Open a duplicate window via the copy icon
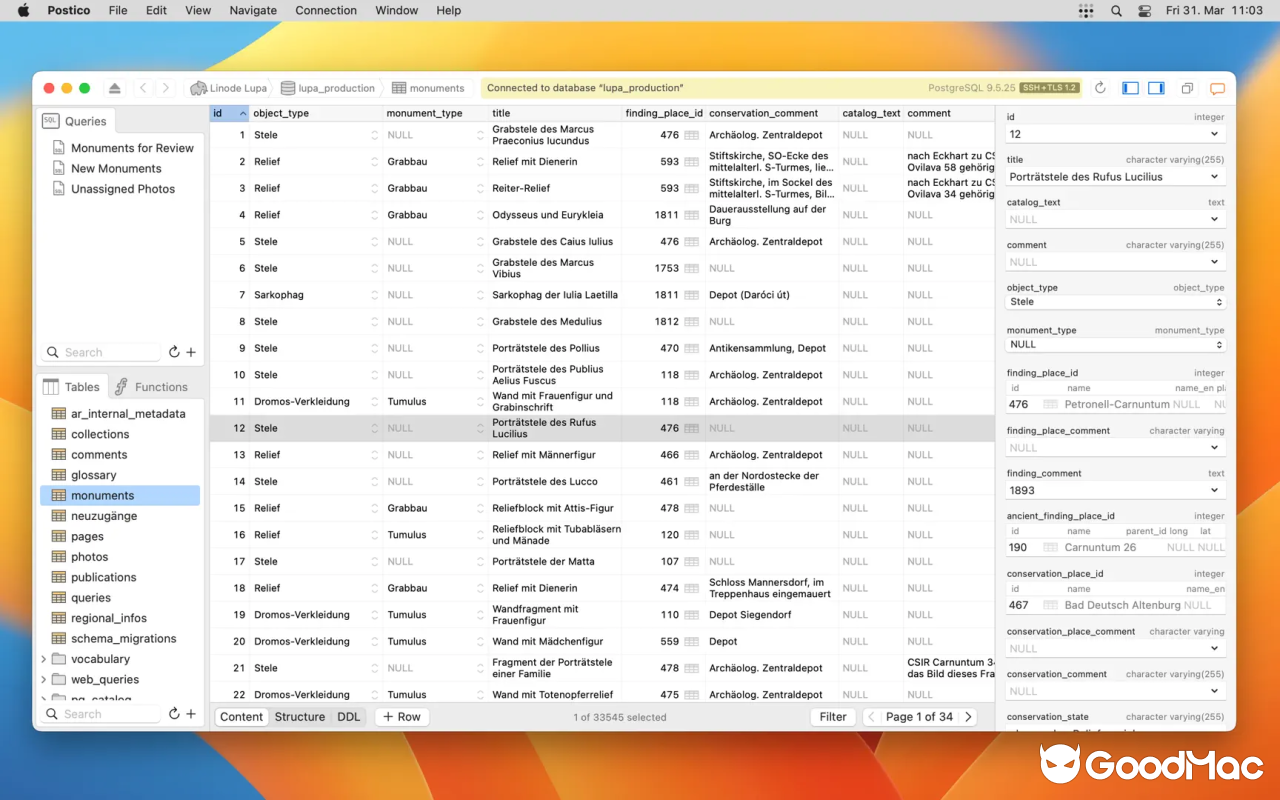Image resolution: width=1280 pixels, height=800 pixels. pos(1187,87)
